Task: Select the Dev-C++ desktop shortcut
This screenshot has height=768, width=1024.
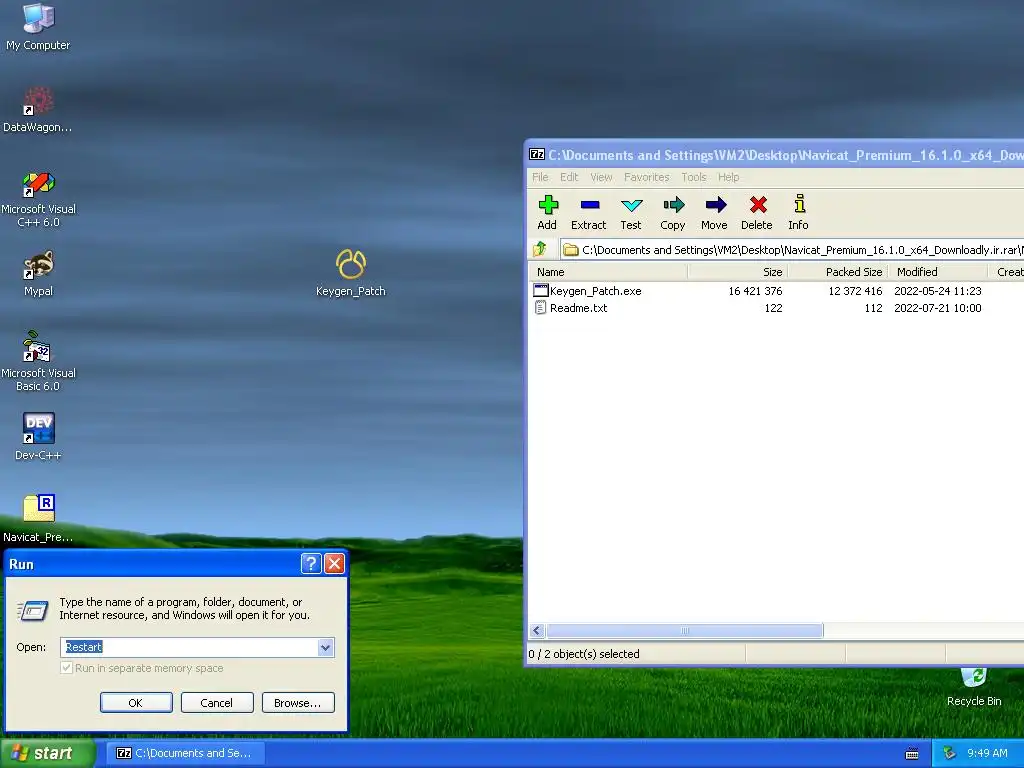Action: [38, 436]
